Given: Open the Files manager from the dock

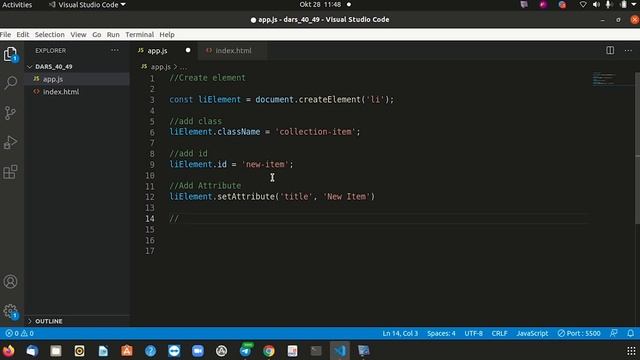Looking at the screenshot, I should pos(56,351).
